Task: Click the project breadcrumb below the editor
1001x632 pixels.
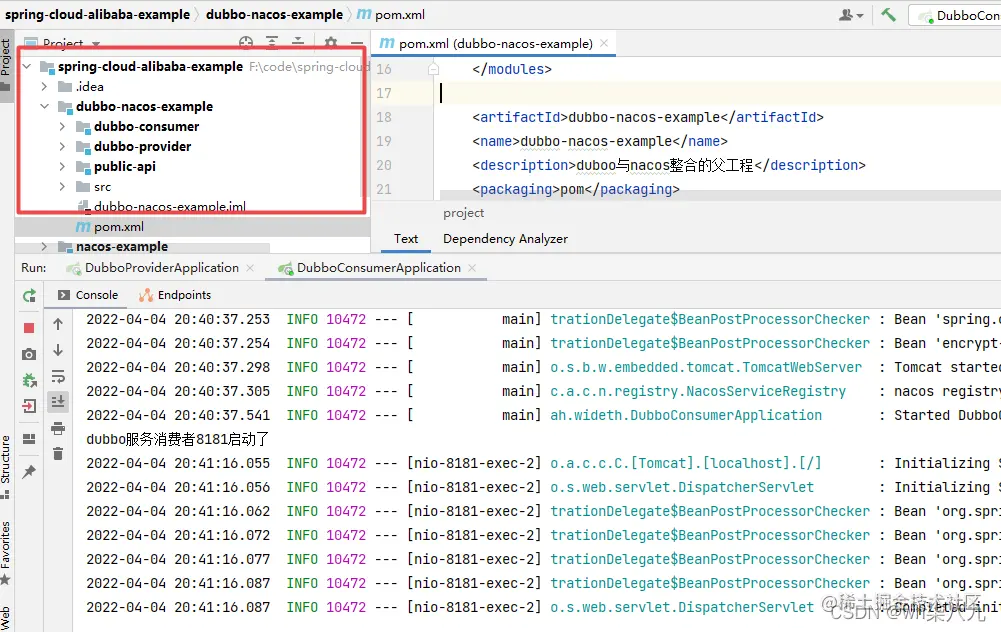Action: click(463, 213)
